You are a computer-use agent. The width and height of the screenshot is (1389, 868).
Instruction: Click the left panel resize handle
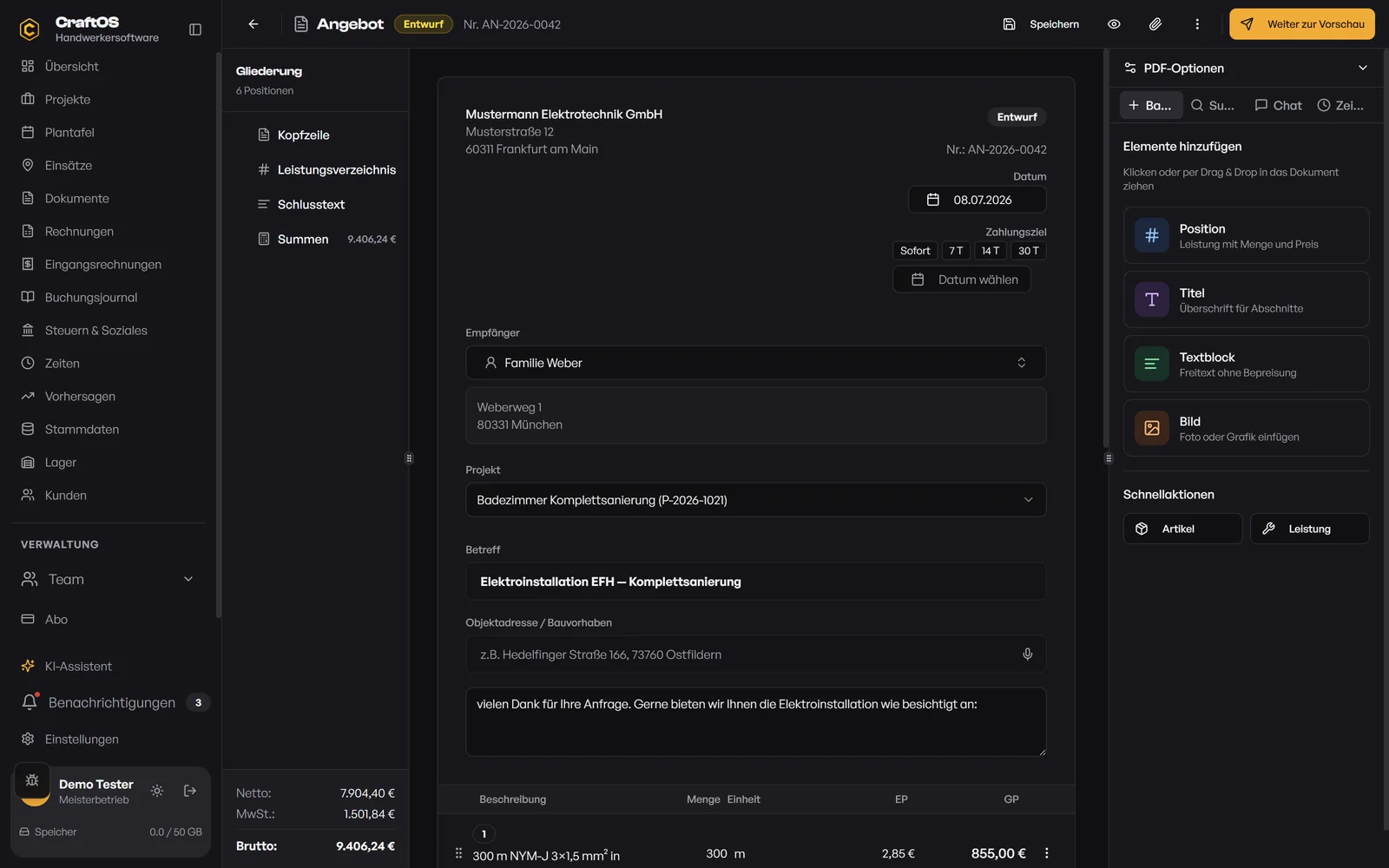[409, 458]
